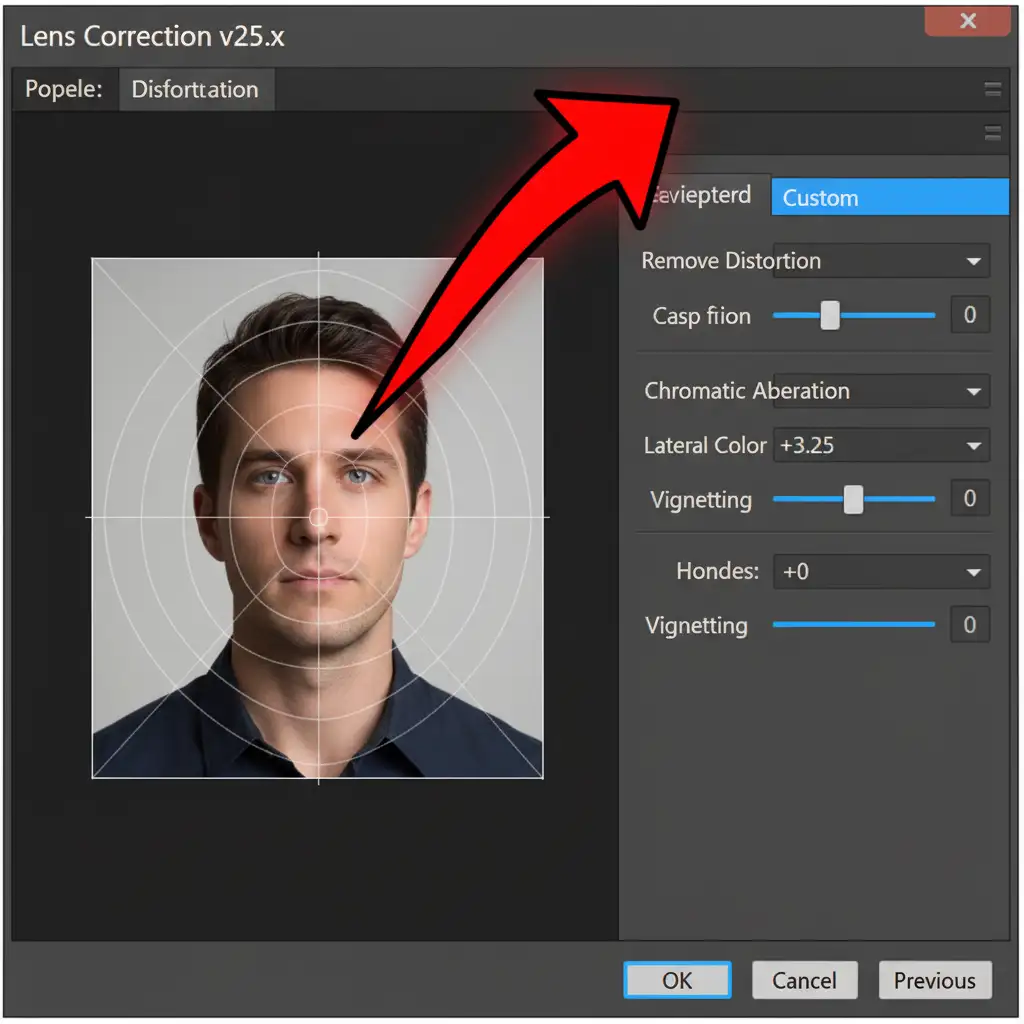The image size is (1024, 1024).
Task: Click the lower Vignetting value field
Action: pyautogui.click(x=969, y=626)
